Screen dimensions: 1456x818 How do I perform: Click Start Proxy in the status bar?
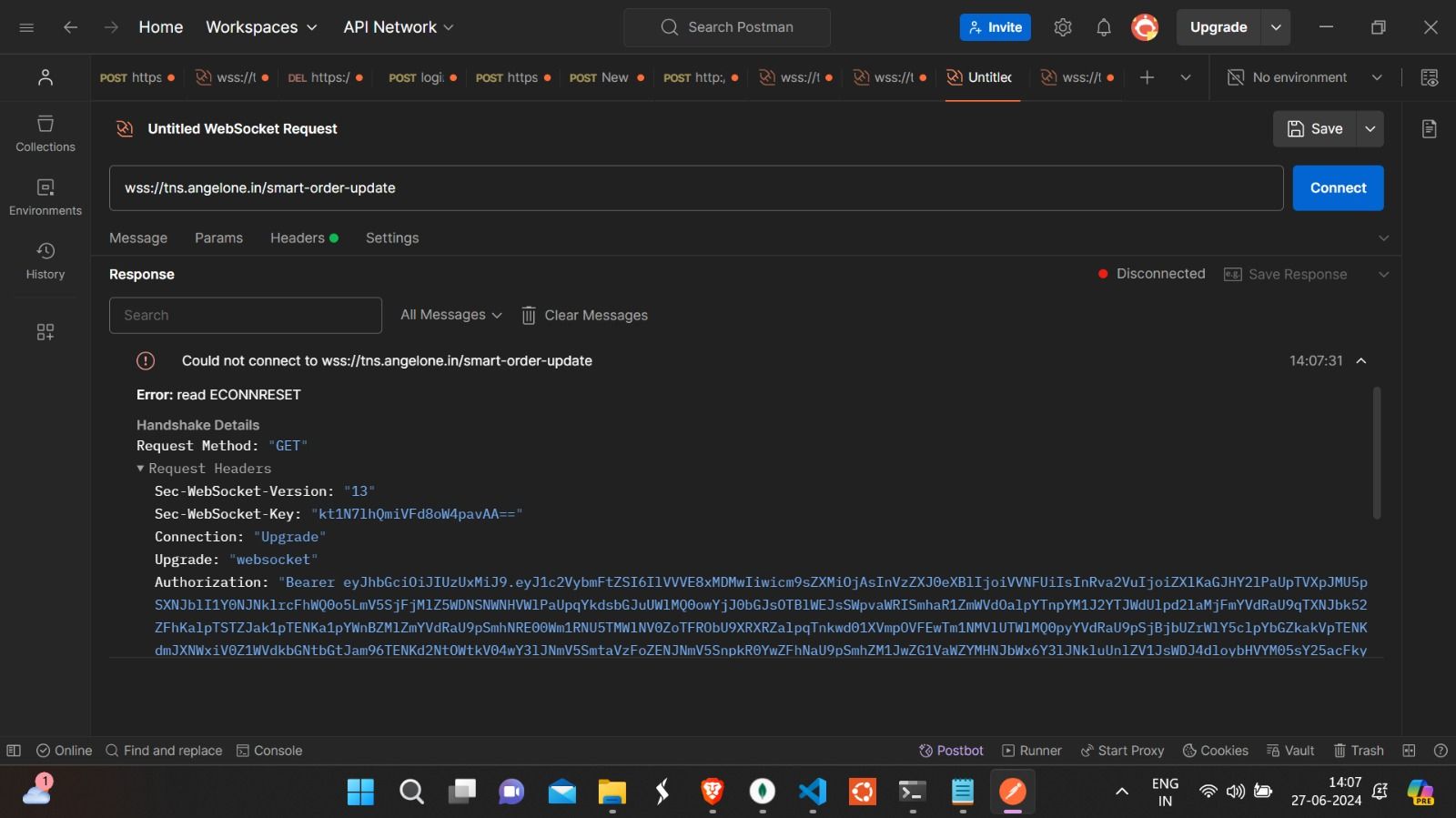pyautogui.click(x=1122, y=751)
